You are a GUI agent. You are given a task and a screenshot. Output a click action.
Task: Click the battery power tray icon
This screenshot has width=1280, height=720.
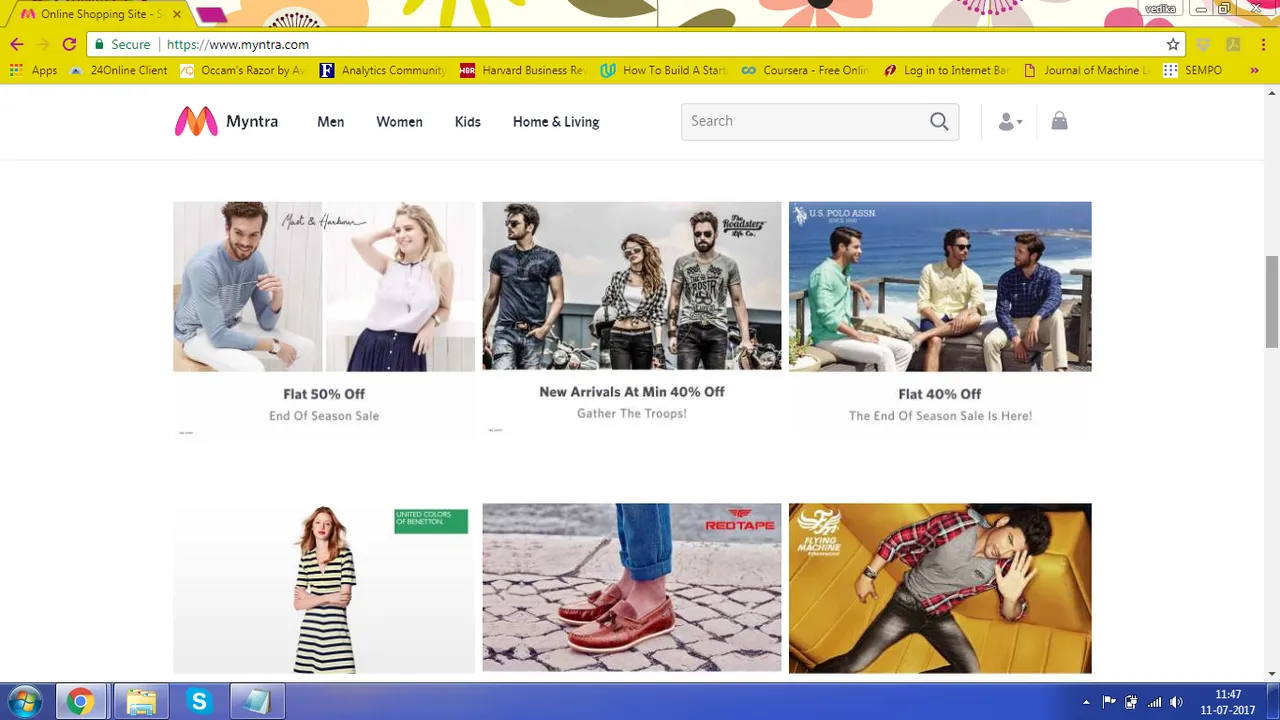coord(1131,702)
